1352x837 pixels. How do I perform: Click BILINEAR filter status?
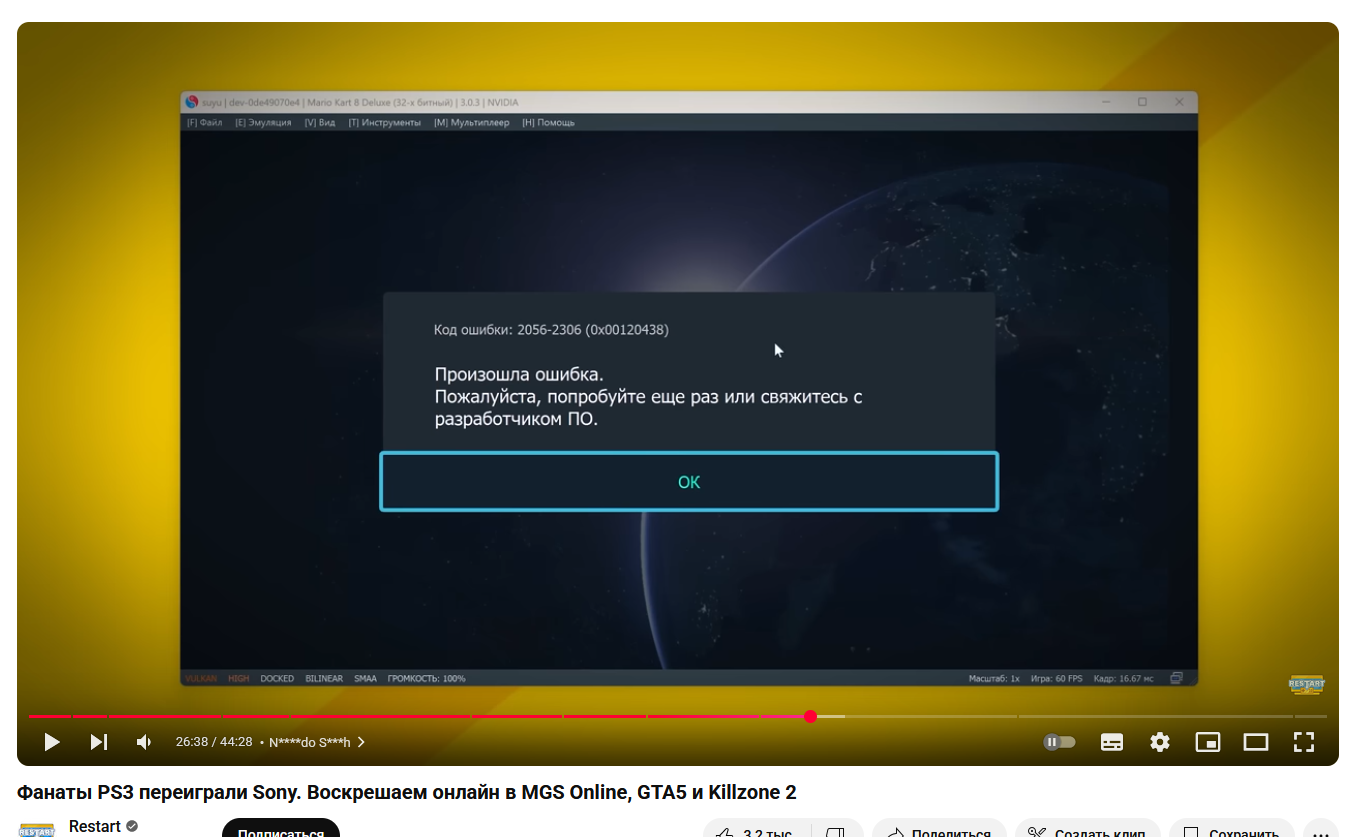tap(324, 678)
